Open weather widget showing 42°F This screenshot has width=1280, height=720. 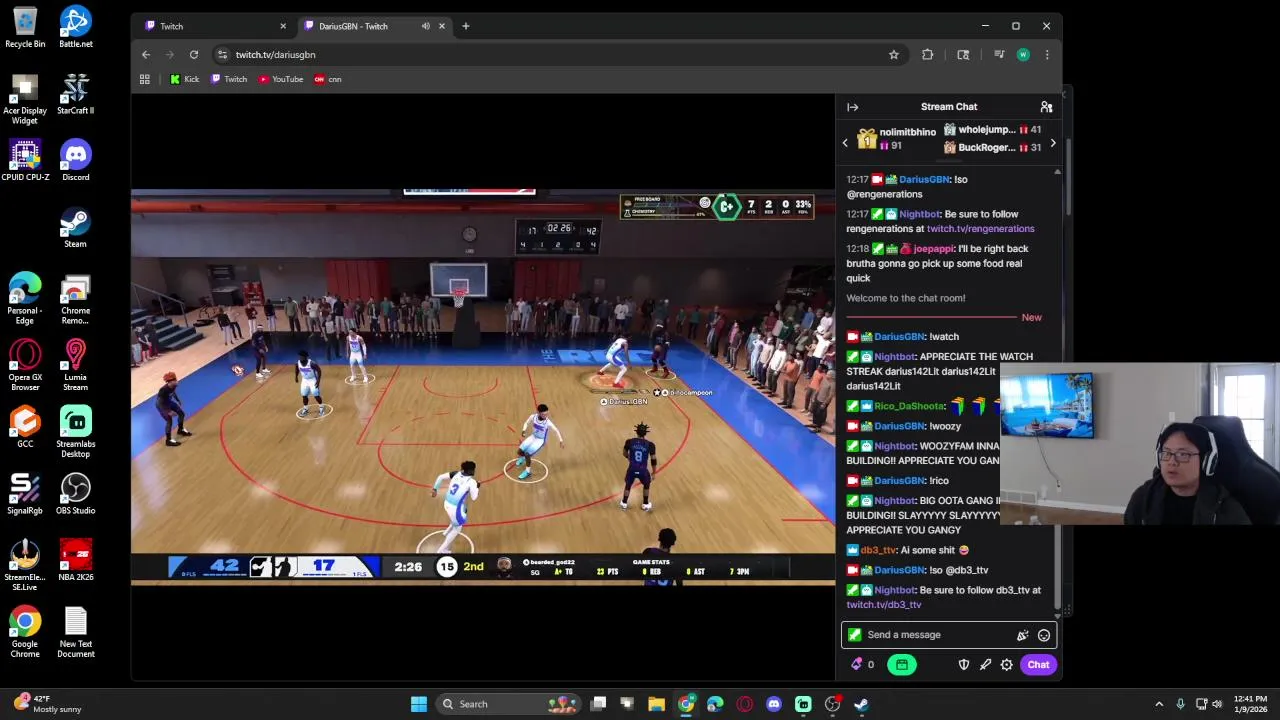coord(48,704)
